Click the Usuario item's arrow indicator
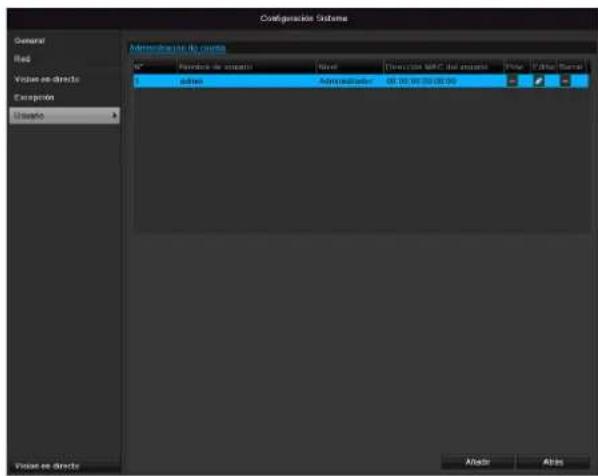 (114, 115)
